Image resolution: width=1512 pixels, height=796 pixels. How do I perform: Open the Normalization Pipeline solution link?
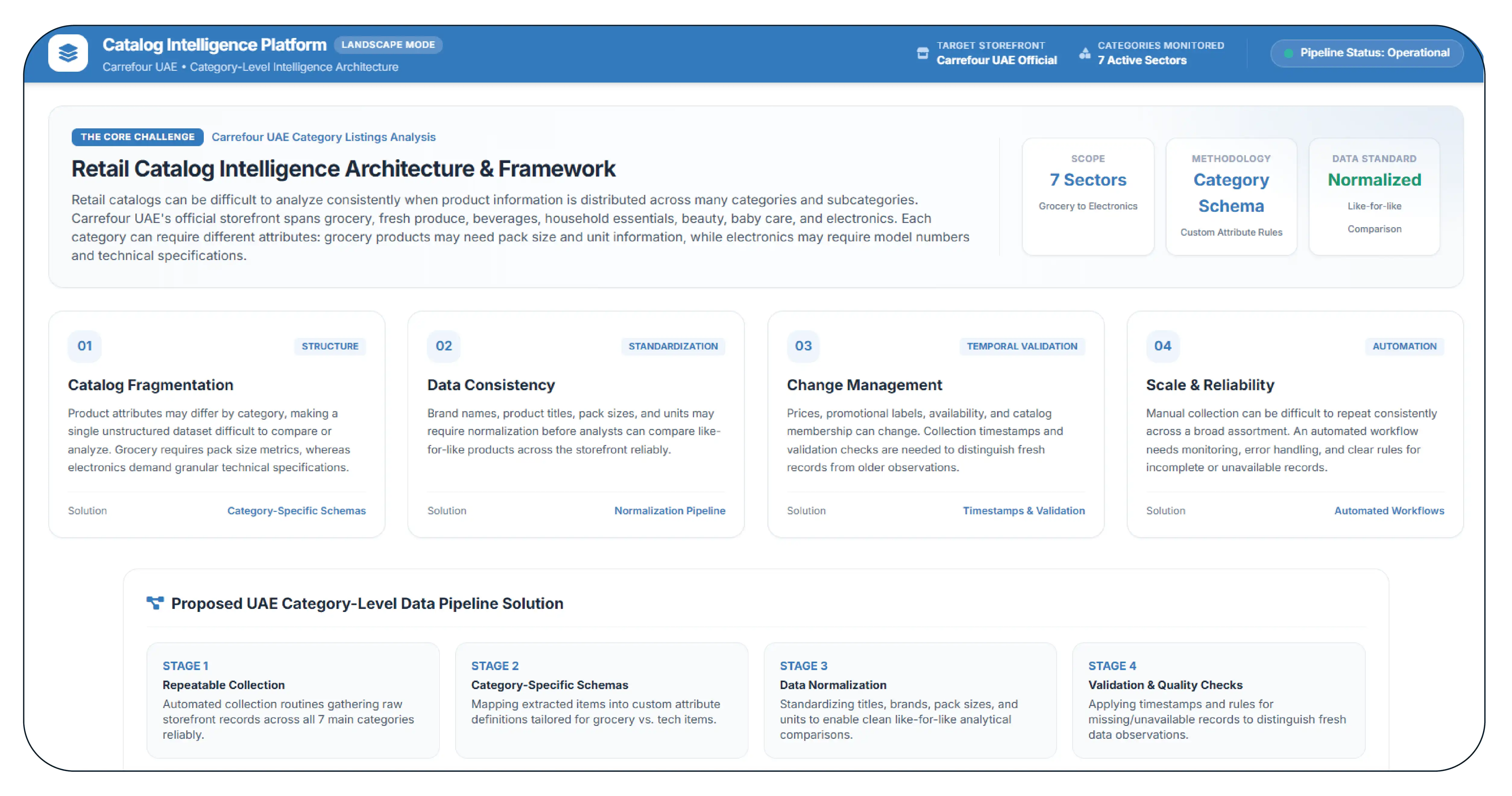tap(670, 510)
